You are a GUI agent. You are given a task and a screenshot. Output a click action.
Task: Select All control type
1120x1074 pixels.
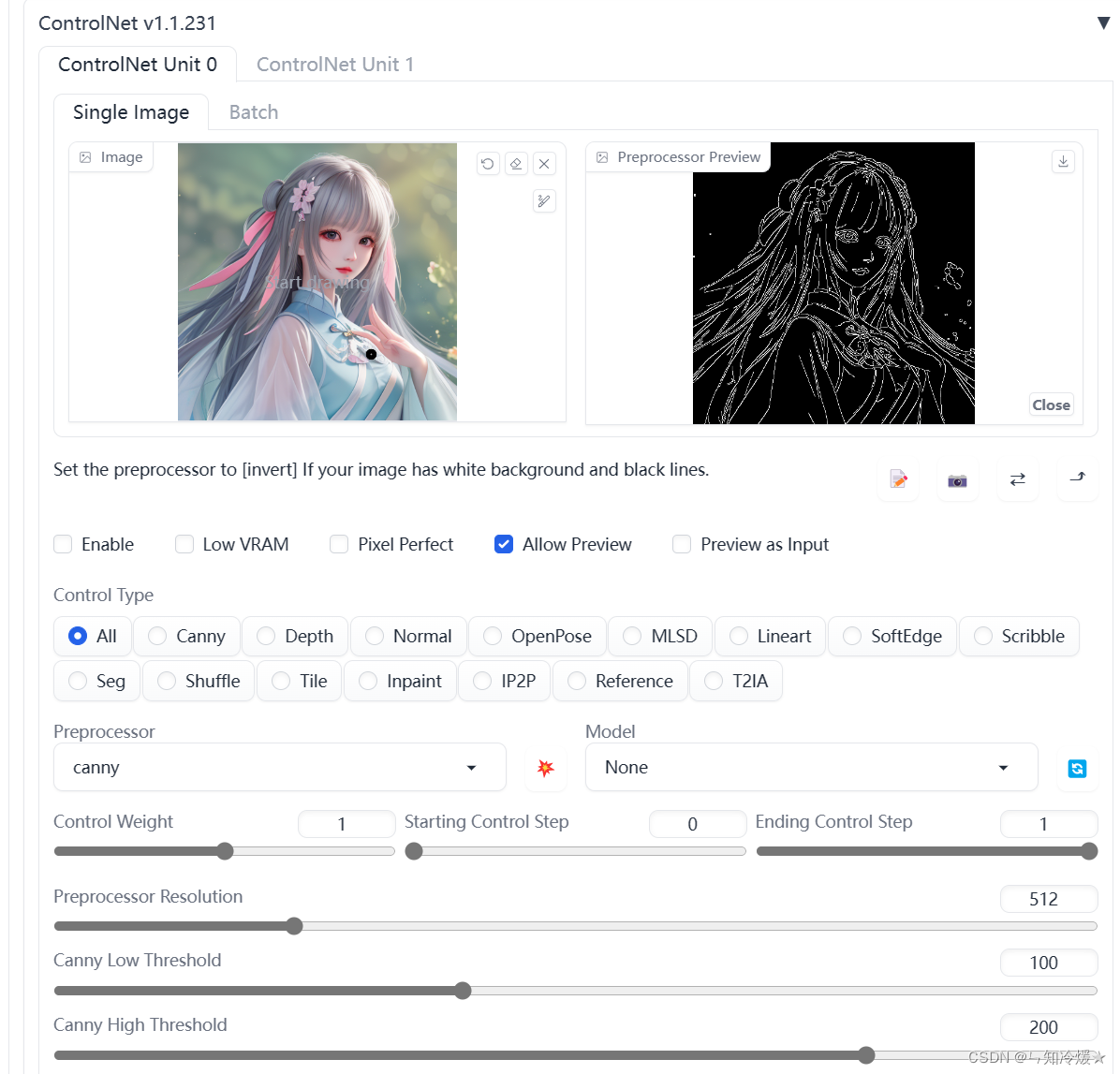point(92,637)
